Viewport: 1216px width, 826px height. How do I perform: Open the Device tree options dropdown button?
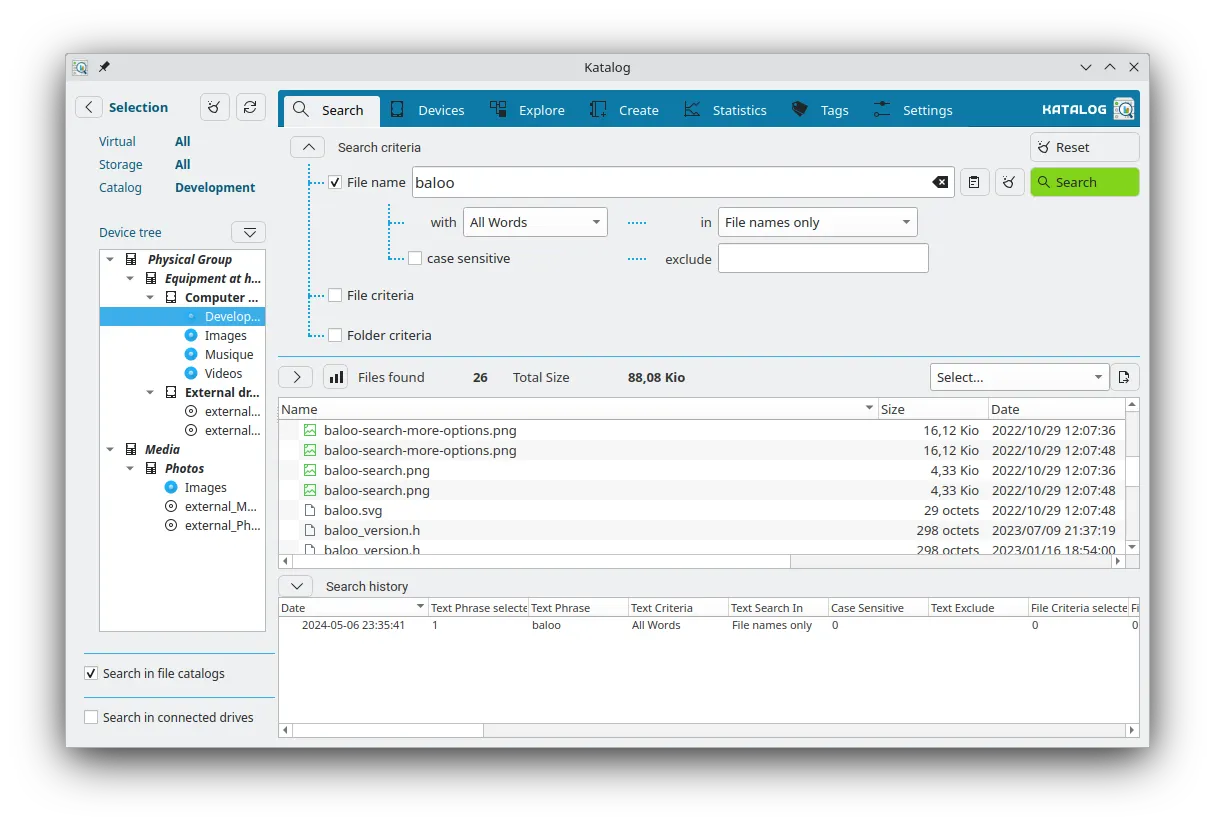249,232
